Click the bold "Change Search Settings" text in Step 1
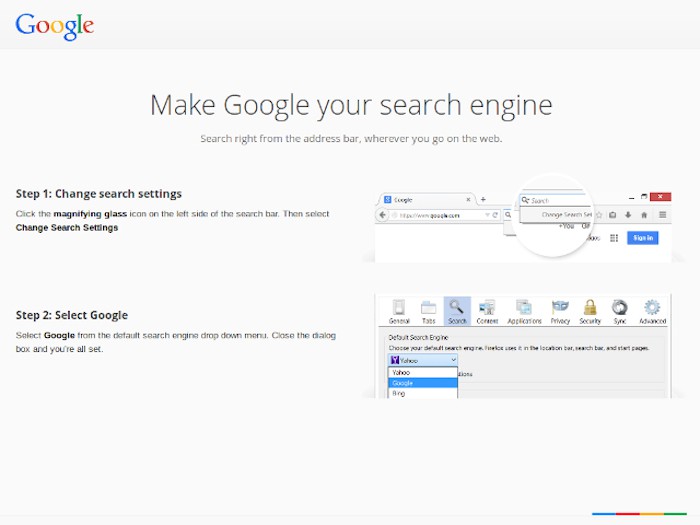The image size is (700, 525). tap(67, 228)
